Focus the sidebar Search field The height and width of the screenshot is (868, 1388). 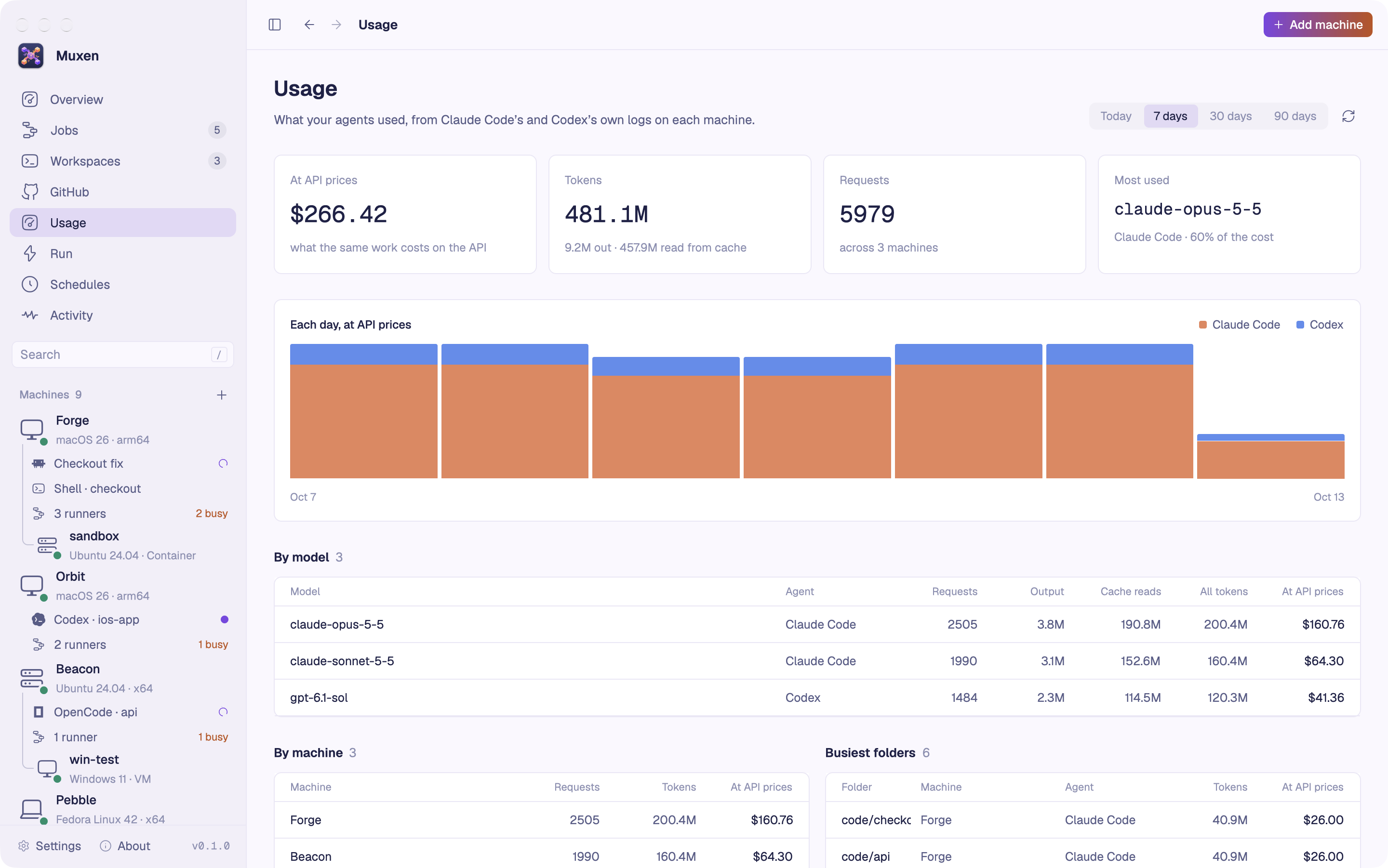tap(123, 355)
